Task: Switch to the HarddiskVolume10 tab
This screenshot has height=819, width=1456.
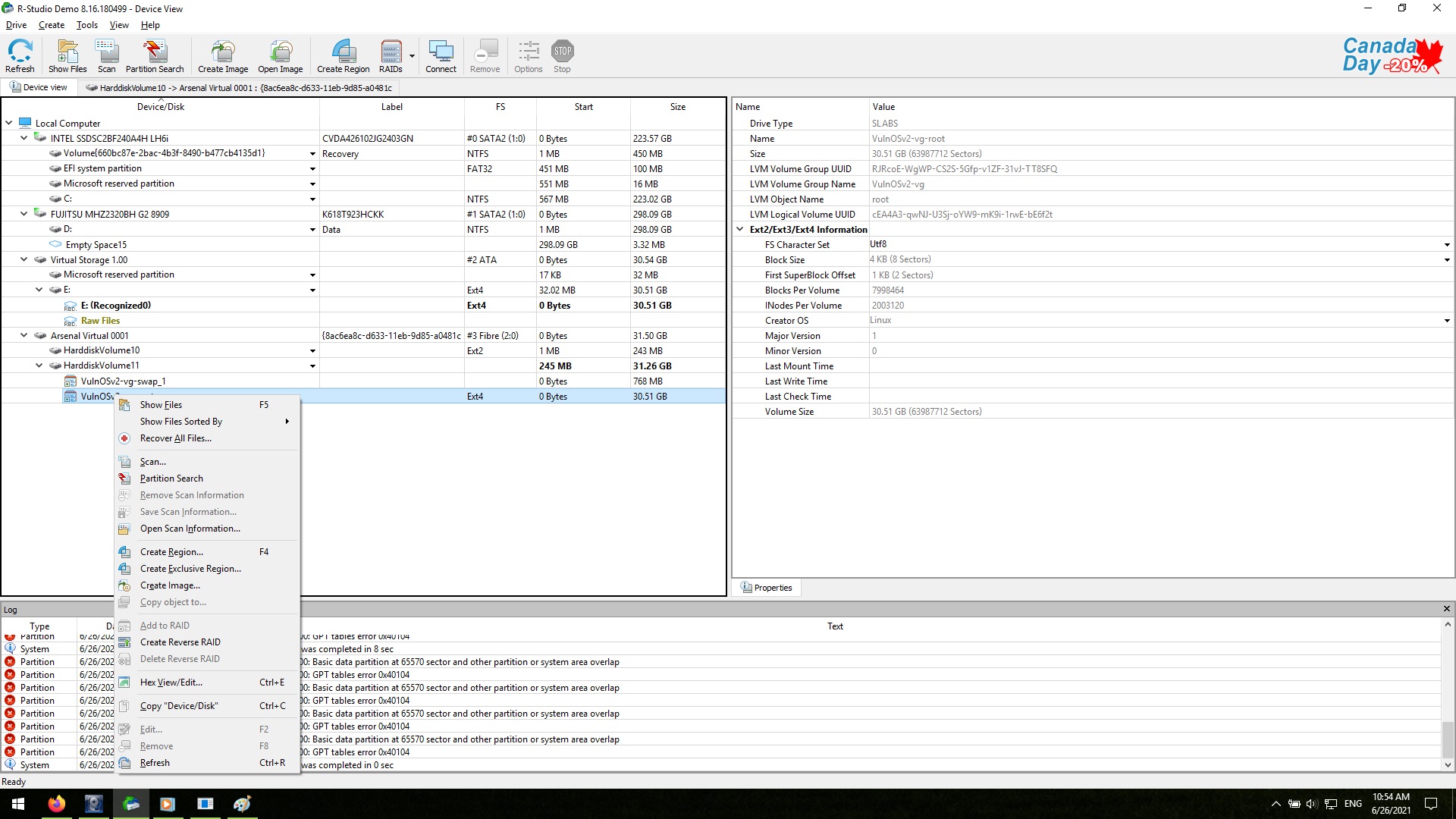Action: 240,88
